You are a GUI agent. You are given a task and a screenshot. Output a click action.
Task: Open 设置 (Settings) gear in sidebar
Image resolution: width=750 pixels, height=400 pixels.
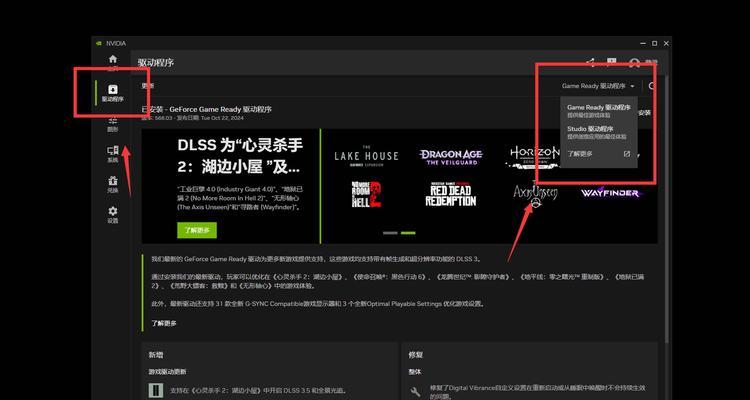coord(112,215)
